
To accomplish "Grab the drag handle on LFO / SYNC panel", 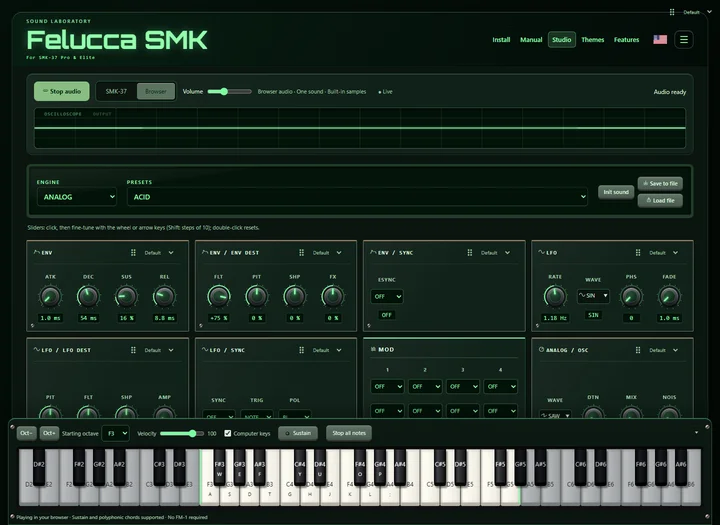I will point(302,350).
